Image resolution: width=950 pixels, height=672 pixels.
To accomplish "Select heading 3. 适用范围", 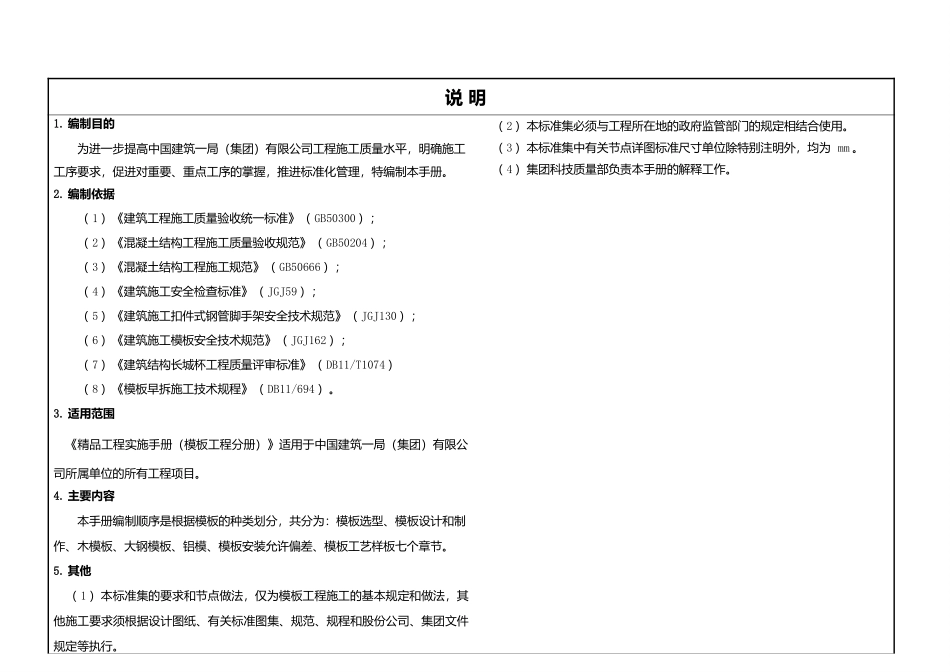I will [84, 413].
